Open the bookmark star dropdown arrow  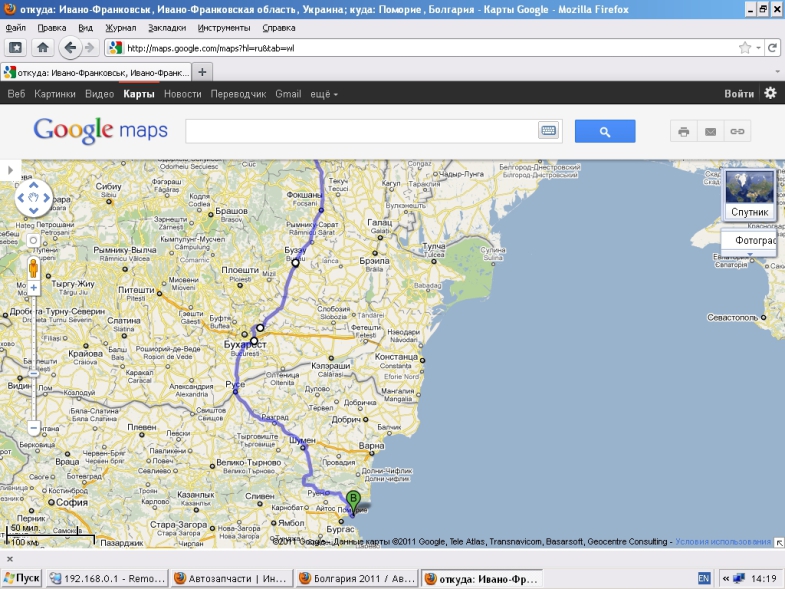click(x=759, y=47)
